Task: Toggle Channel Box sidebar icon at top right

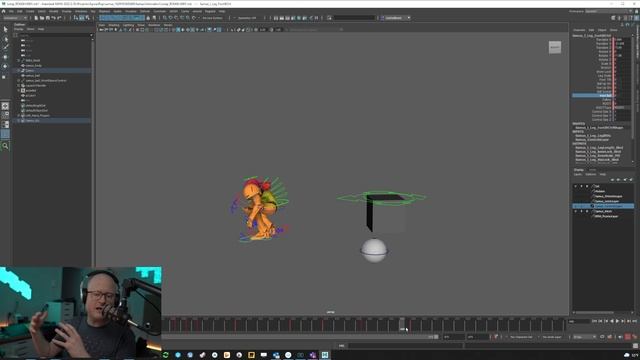Action: 636,18
